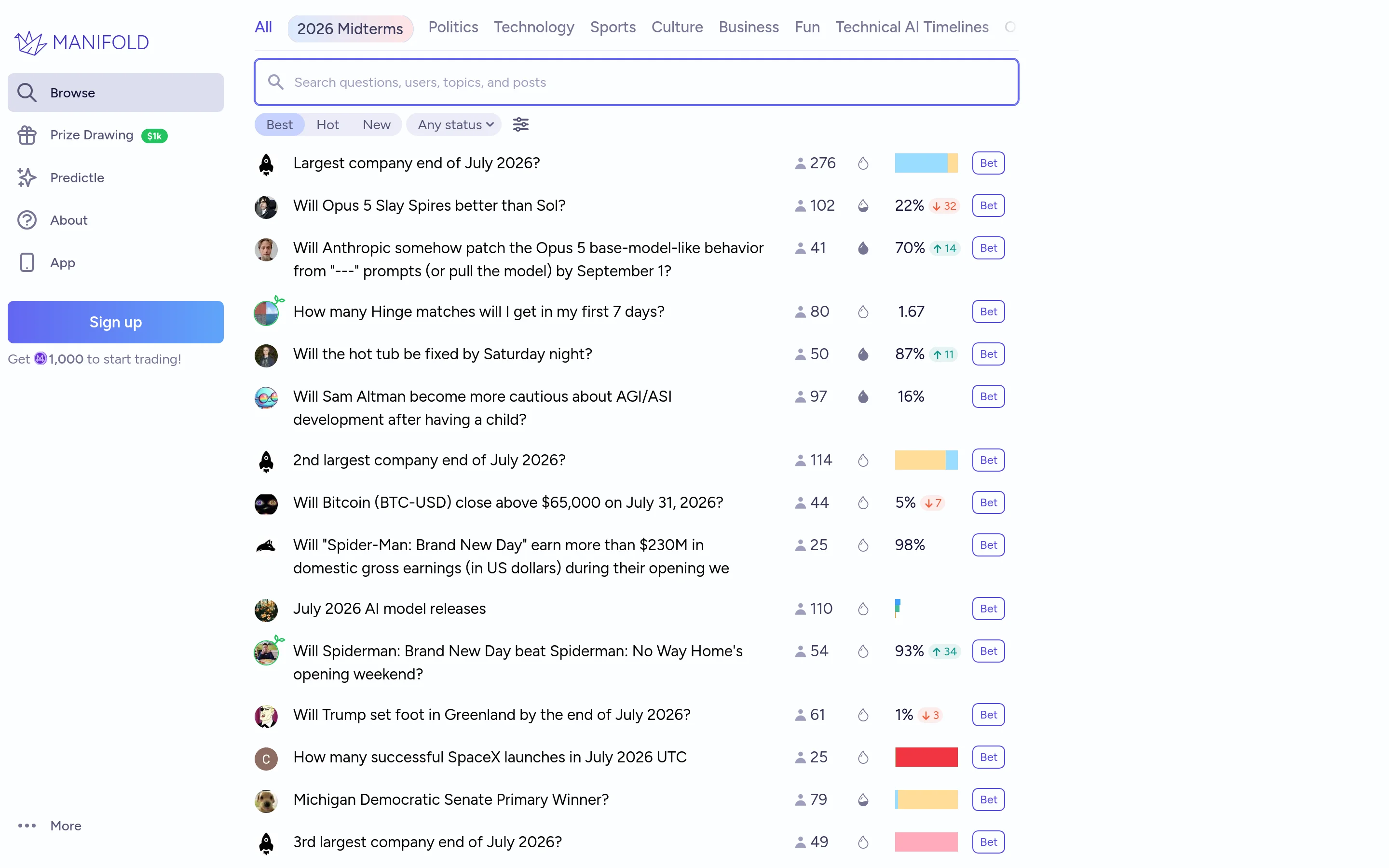Open Sam Altman more cautious question
The width and height of the screenshot is (1389, 868).
tap(482, 408)
